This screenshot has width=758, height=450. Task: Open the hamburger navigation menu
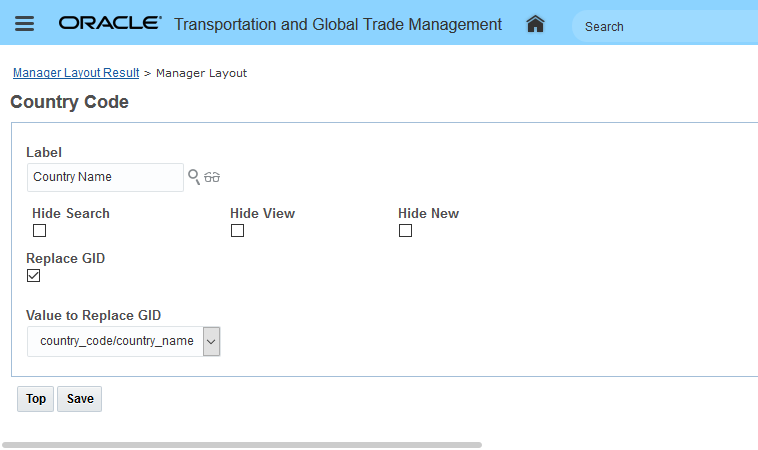24,24
